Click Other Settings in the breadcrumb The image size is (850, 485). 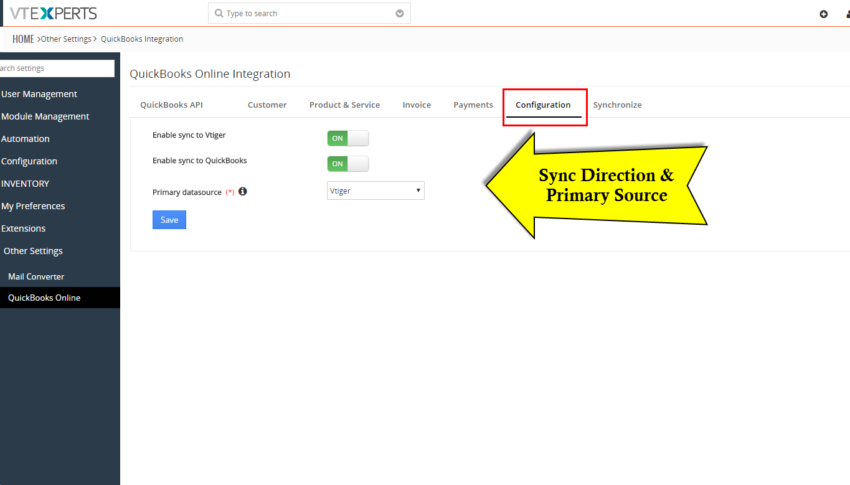(66, 39)
